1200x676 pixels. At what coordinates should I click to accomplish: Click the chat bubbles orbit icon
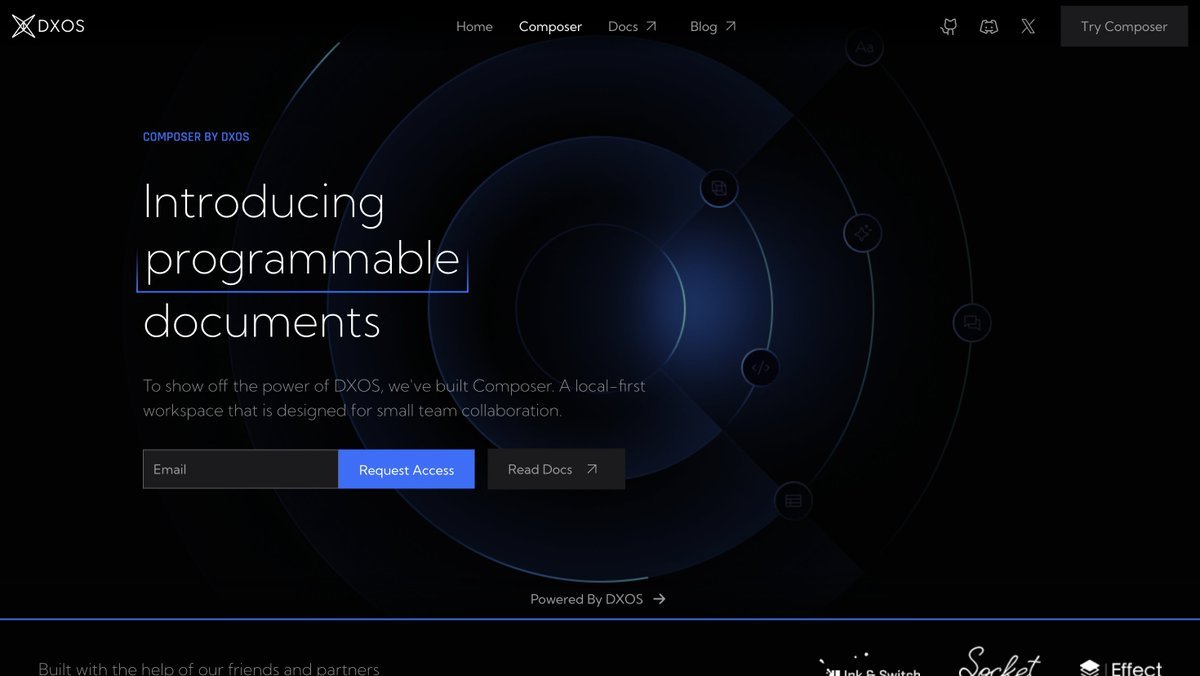click(x=971, y=323)
